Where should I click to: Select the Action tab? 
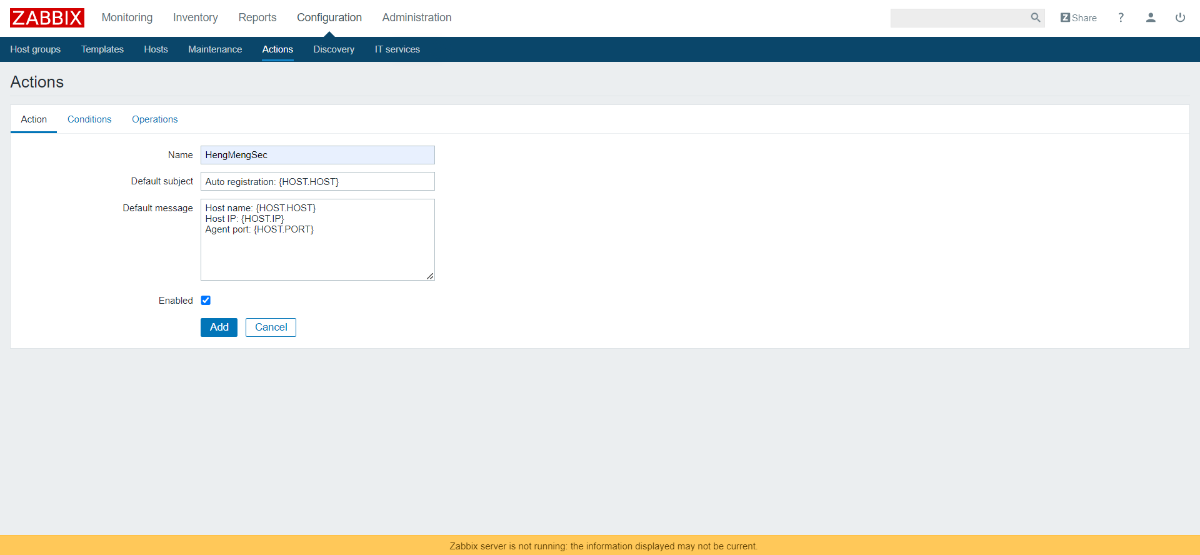click(x=34, y=119)
